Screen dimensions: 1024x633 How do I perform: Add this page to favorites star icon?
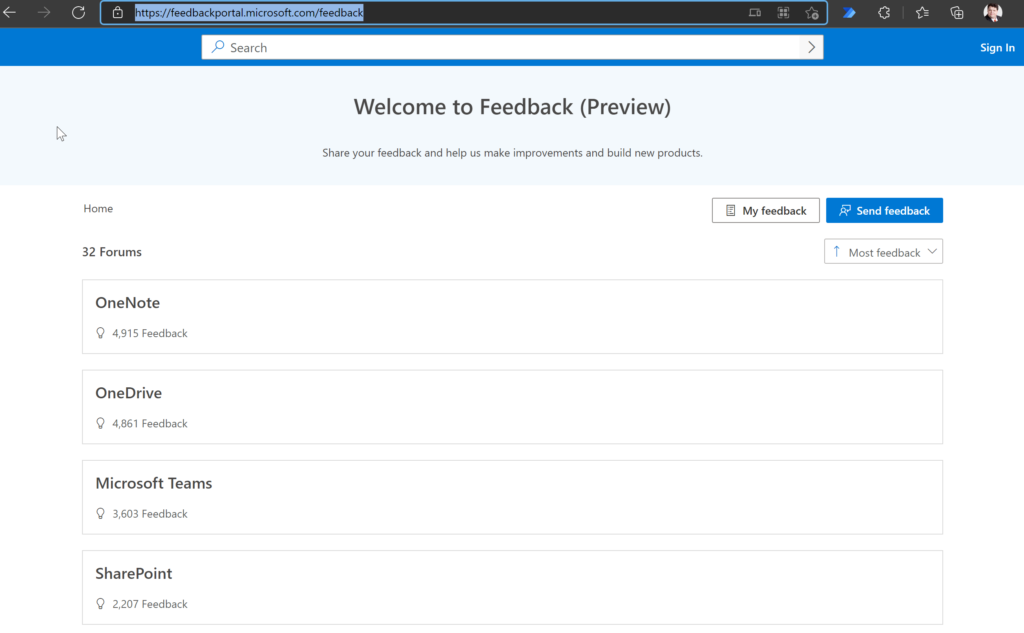(812, 12)
